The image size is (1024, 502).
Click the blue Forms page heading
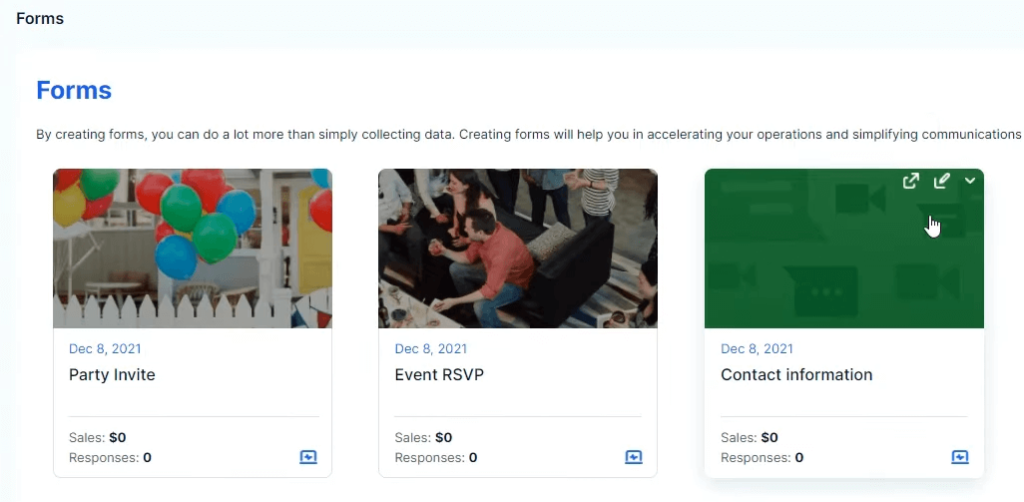(74, 90)
